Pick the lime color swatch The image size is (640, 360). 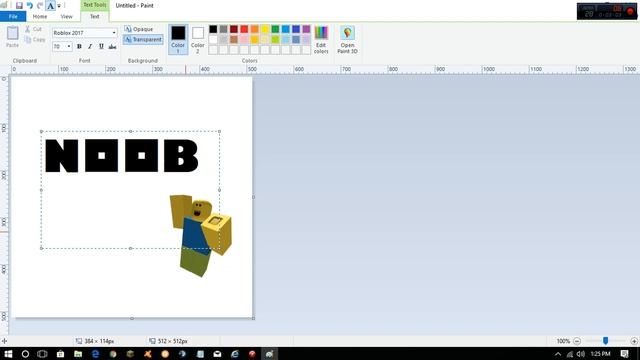click(276, 40)
